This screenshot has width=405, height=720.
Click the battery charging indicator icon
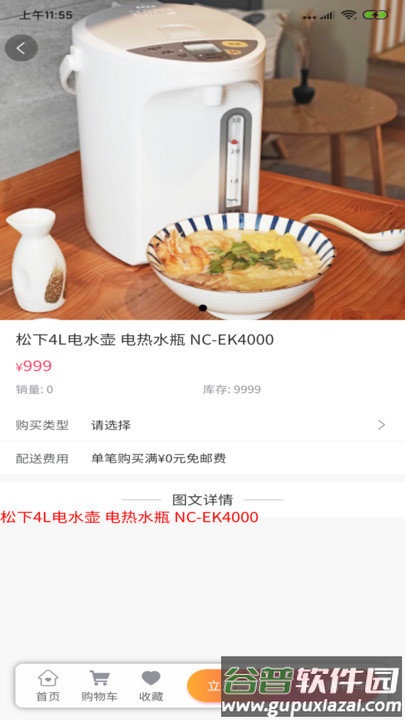click(375, 15)
